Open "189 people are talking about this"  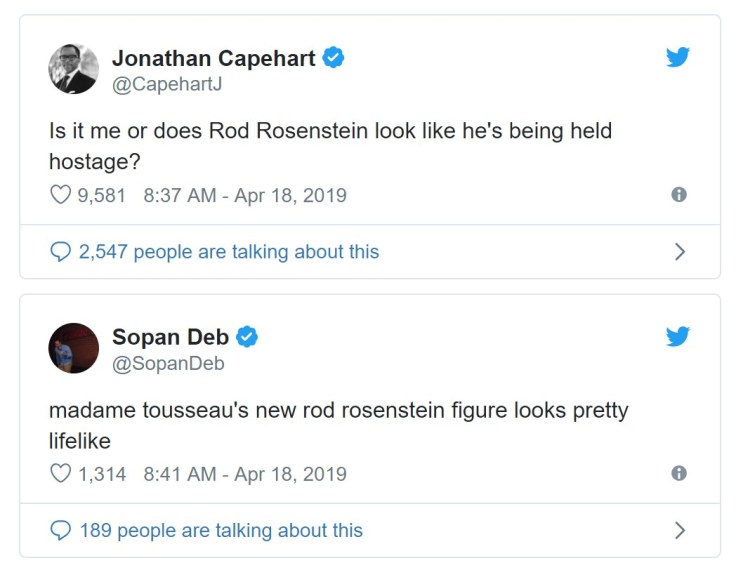click(221, 530)
